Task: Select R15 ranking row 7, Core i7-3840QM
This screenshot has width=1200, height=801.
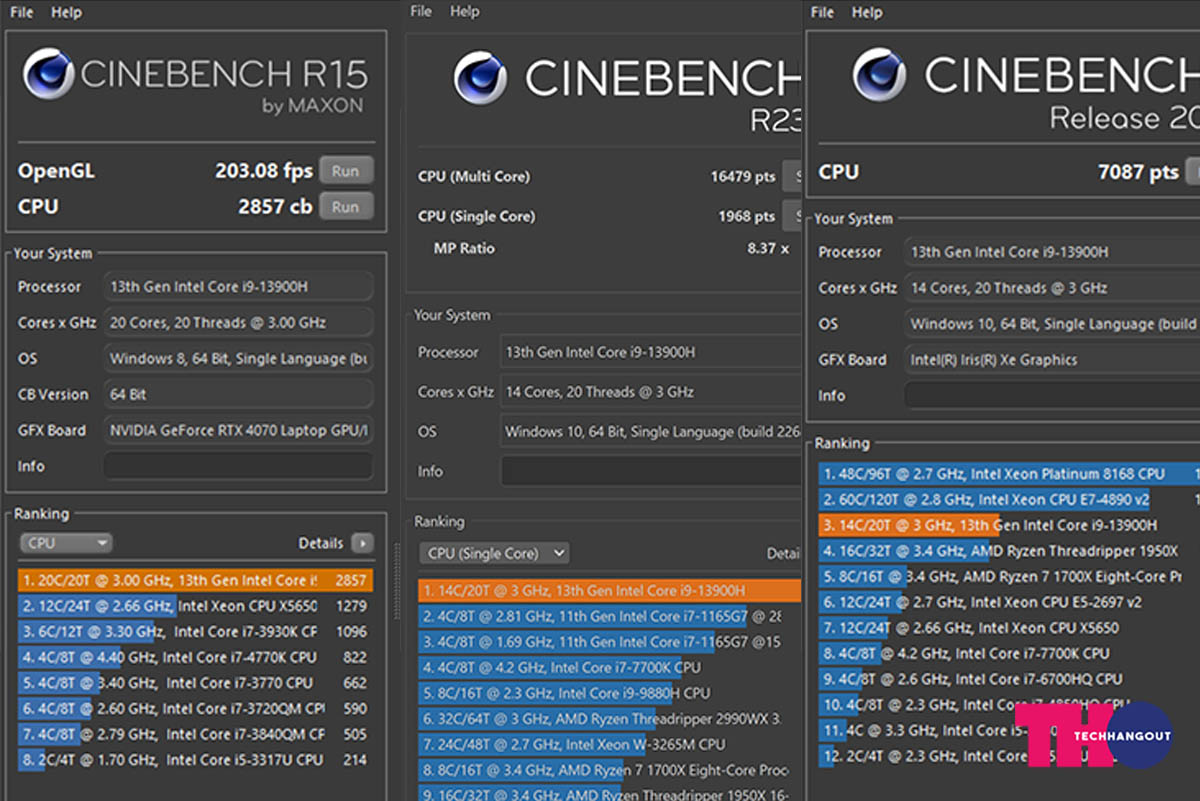Action: tap(195, 734)
